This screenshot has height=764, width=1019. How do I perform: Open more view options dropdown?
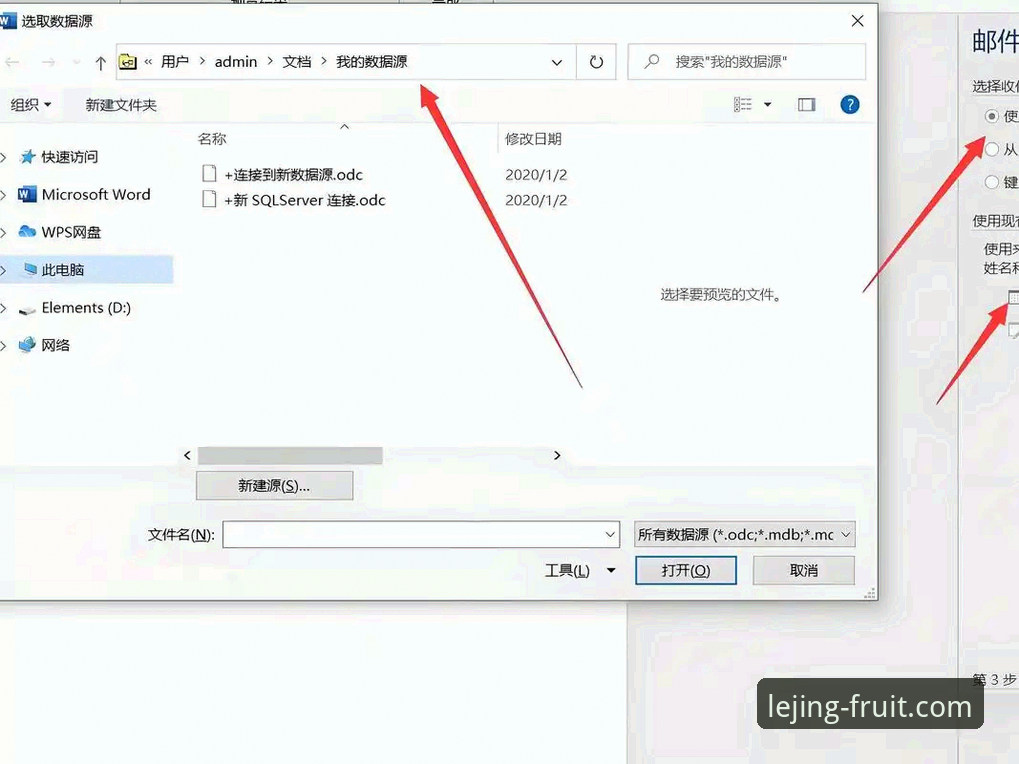coord(767,105)
